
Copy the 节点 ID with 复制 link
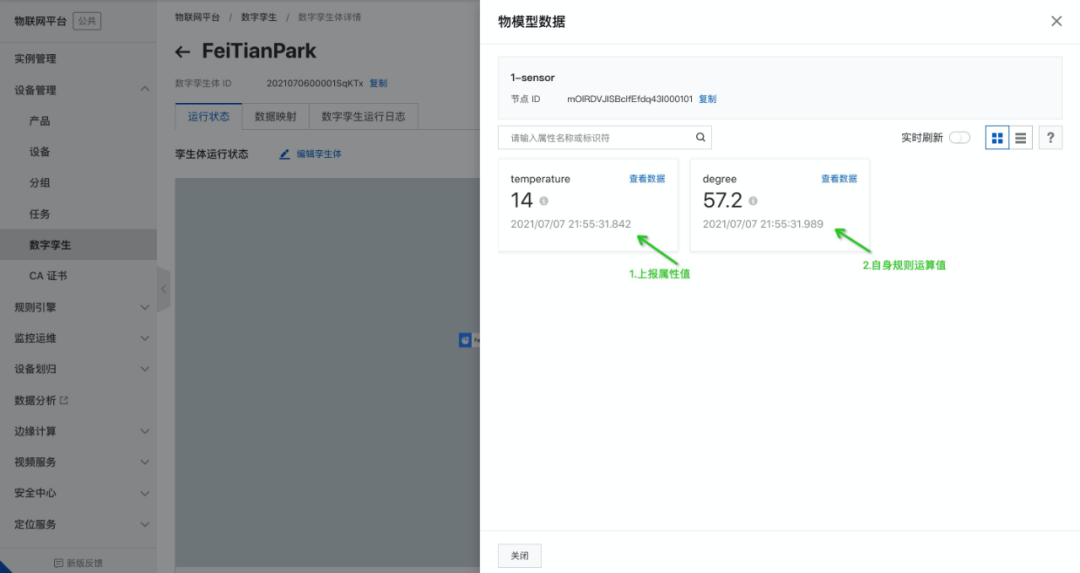pos(707,99)
